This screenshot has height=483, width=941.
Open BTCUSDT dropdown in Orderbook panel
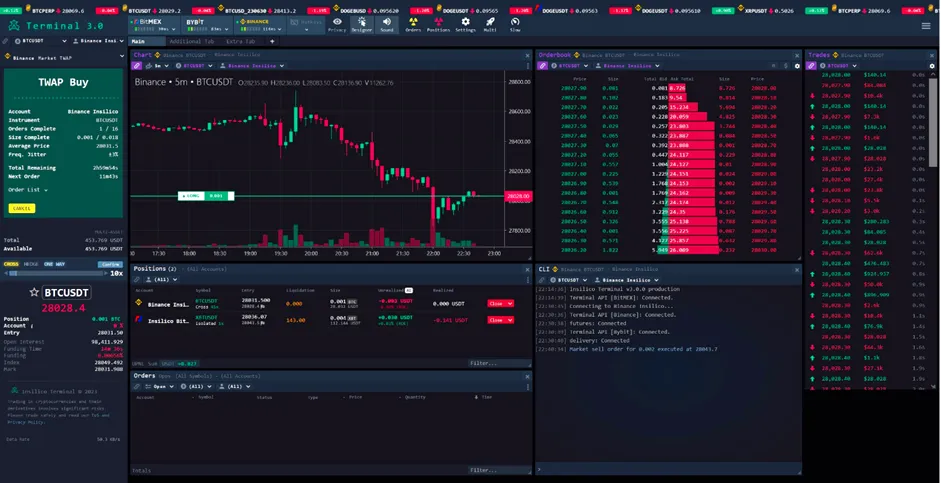click(x=571, y=65)
